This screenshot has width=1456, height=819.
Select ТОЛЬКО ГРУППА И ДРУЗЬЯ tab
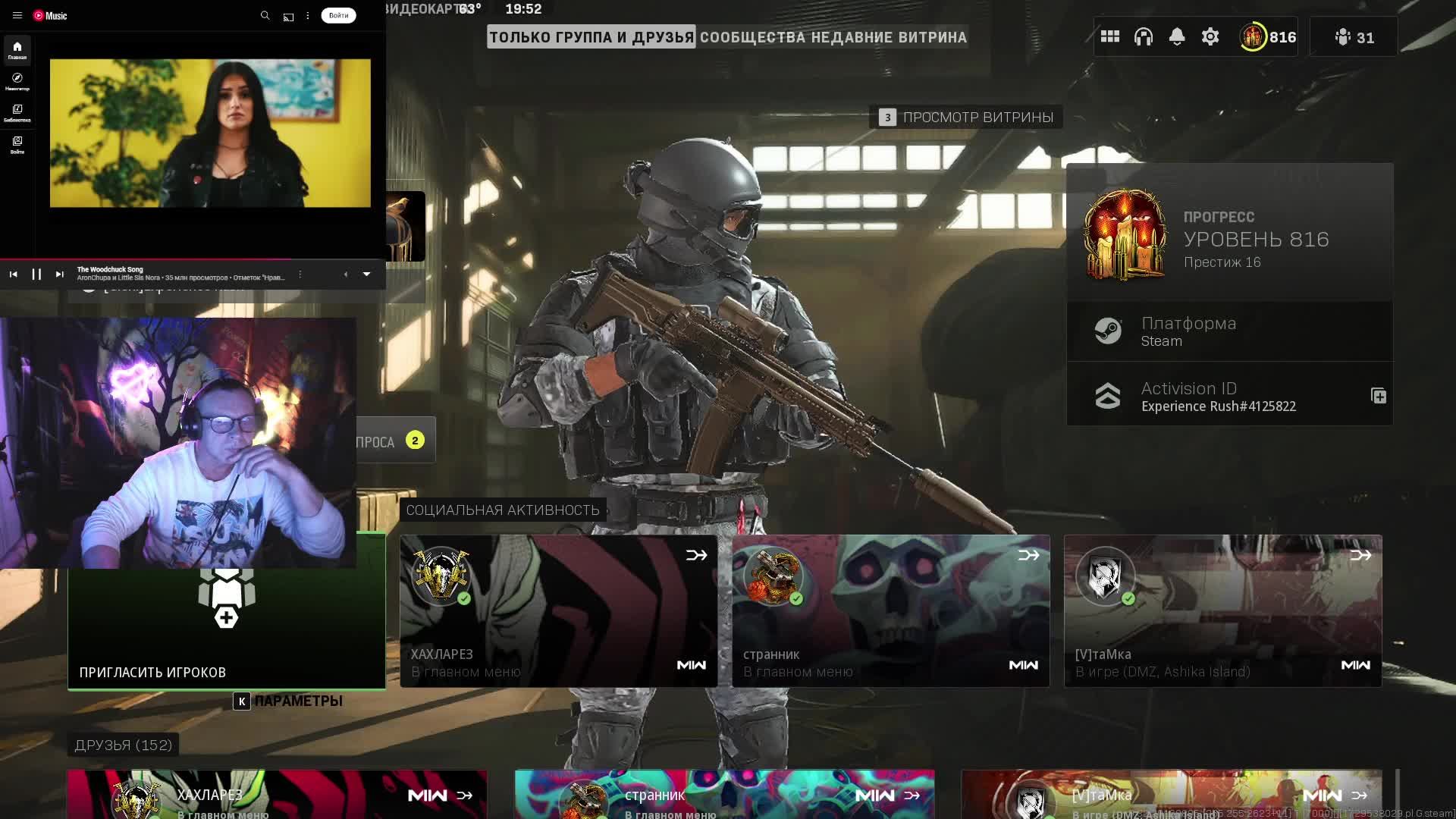[591, 37]
